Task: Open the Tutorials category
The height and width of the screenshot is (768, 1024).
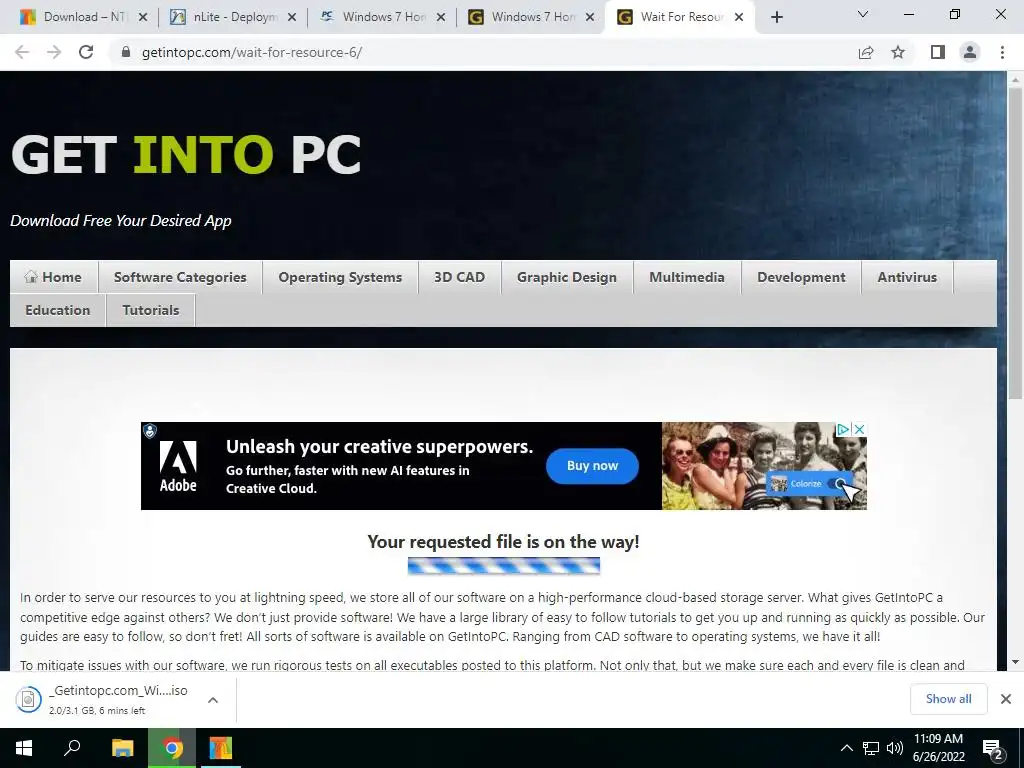Action: (151, 310)
